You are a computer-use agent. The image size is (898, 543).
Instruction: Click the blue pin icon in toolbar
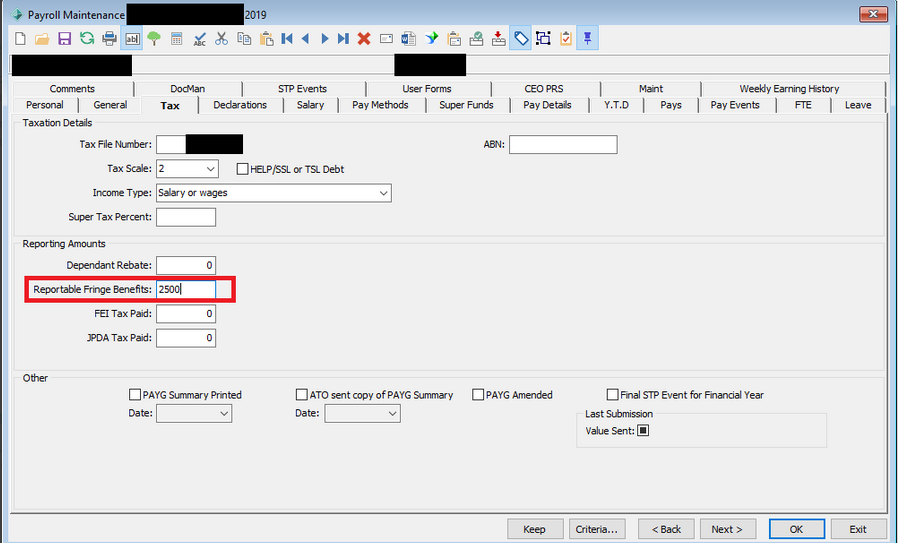[588, 39]
